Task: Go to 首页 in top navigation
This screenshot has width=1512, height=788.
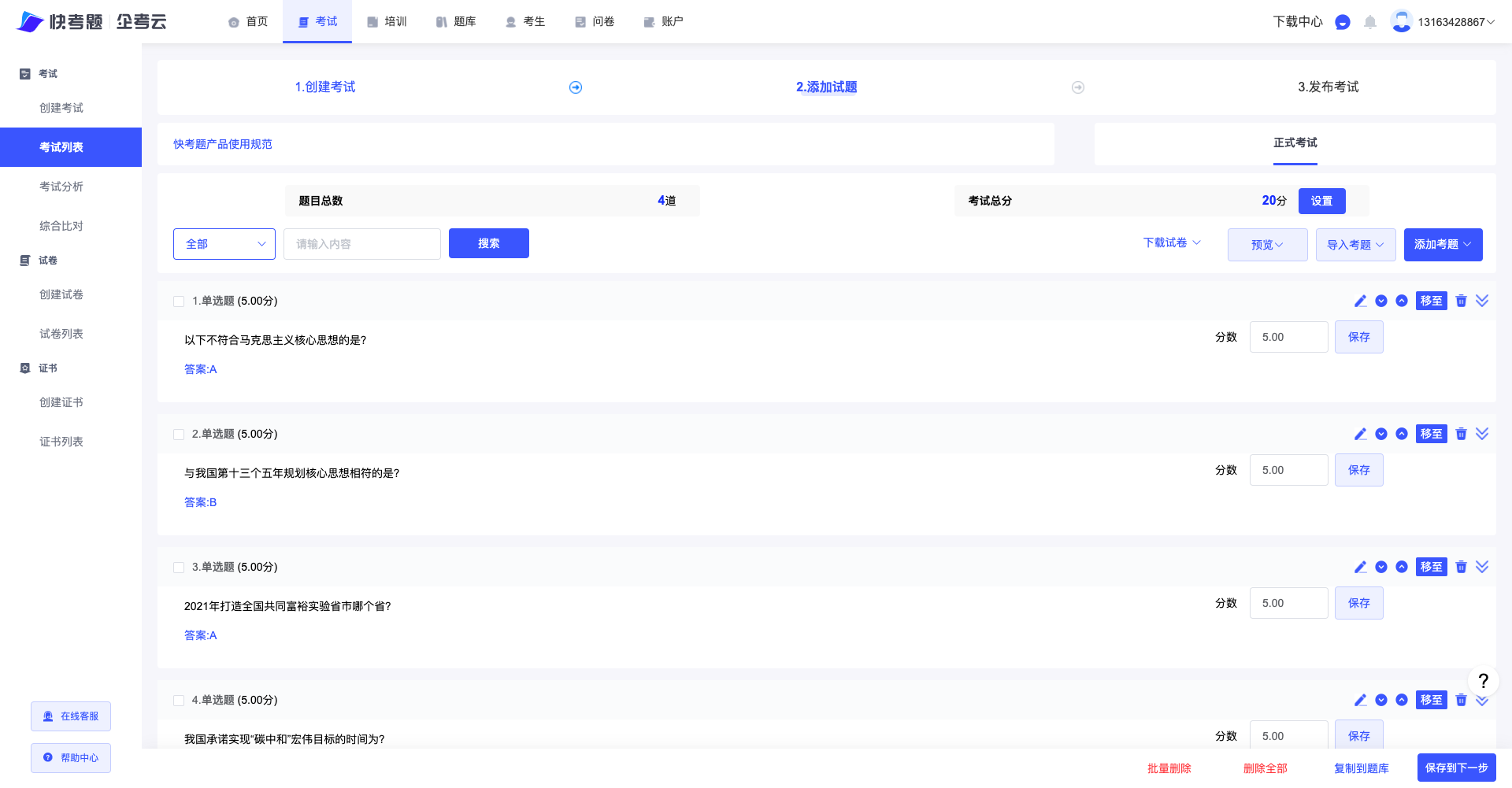Action: (248, 21)
